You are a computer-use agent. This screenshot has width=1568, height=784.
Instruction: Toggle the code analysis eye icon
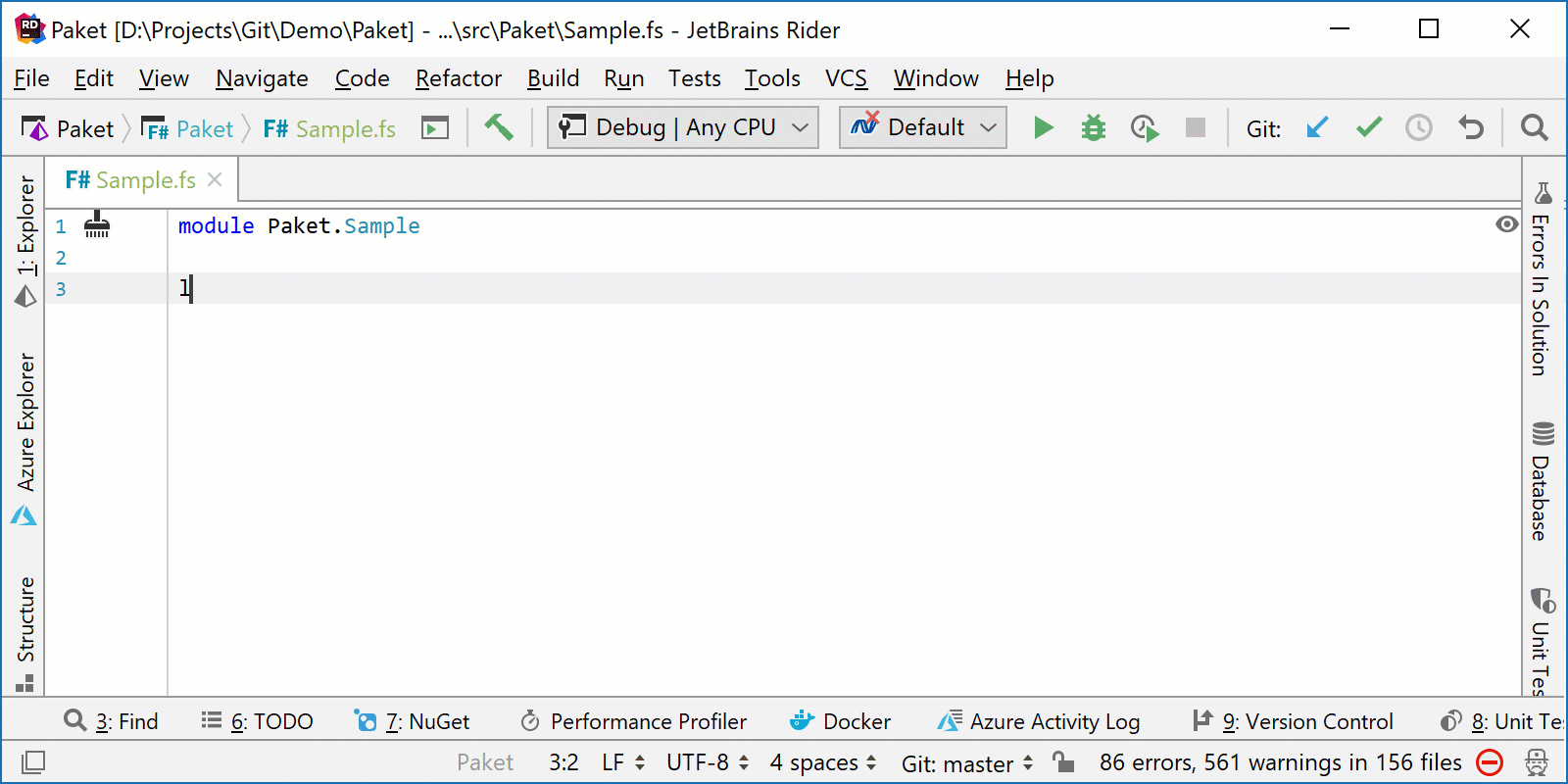click(x=1506, y=224)
